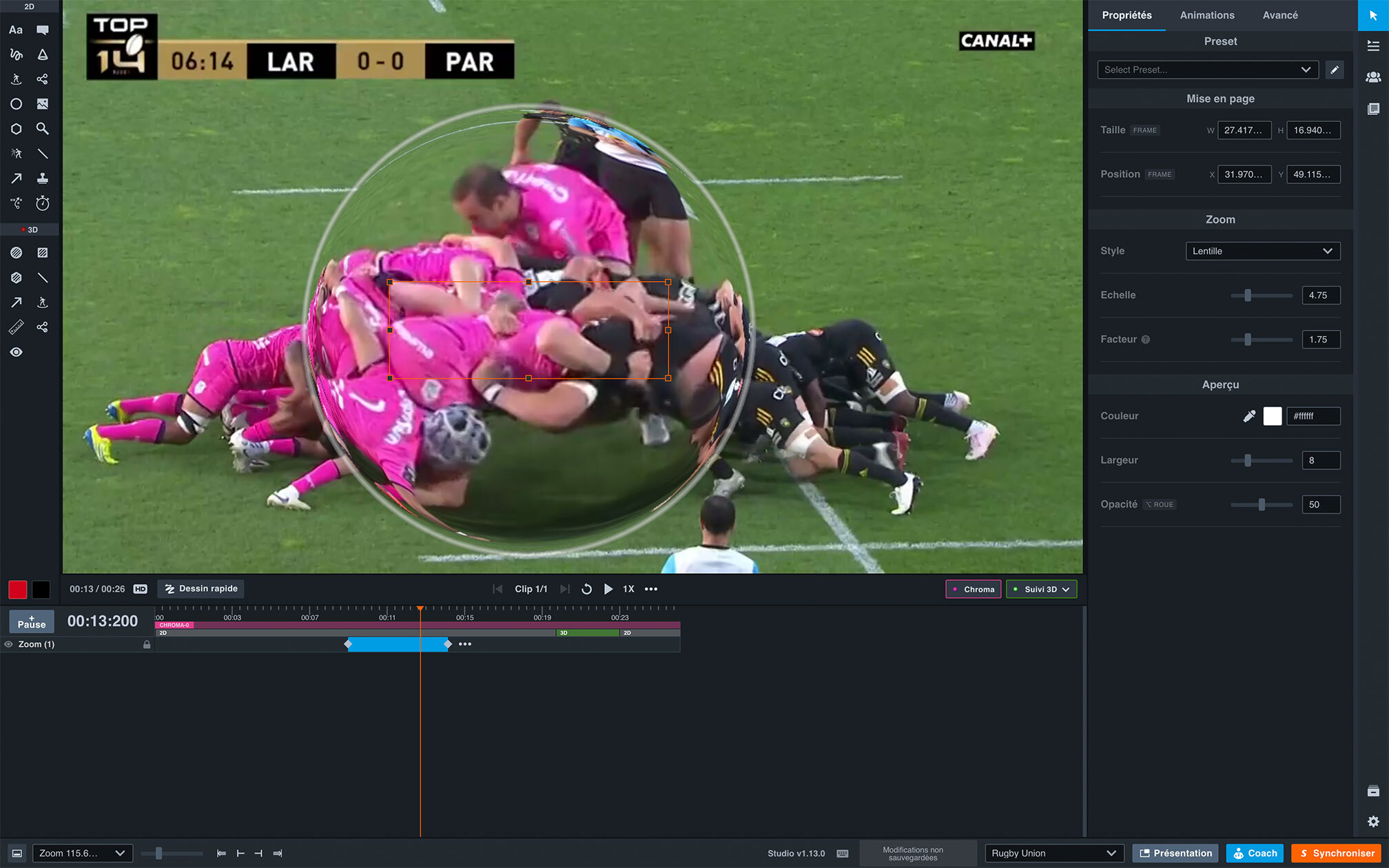Click the Présentation button
1389x868 pixels.
pyautogui.click(x=1175, y=853)
